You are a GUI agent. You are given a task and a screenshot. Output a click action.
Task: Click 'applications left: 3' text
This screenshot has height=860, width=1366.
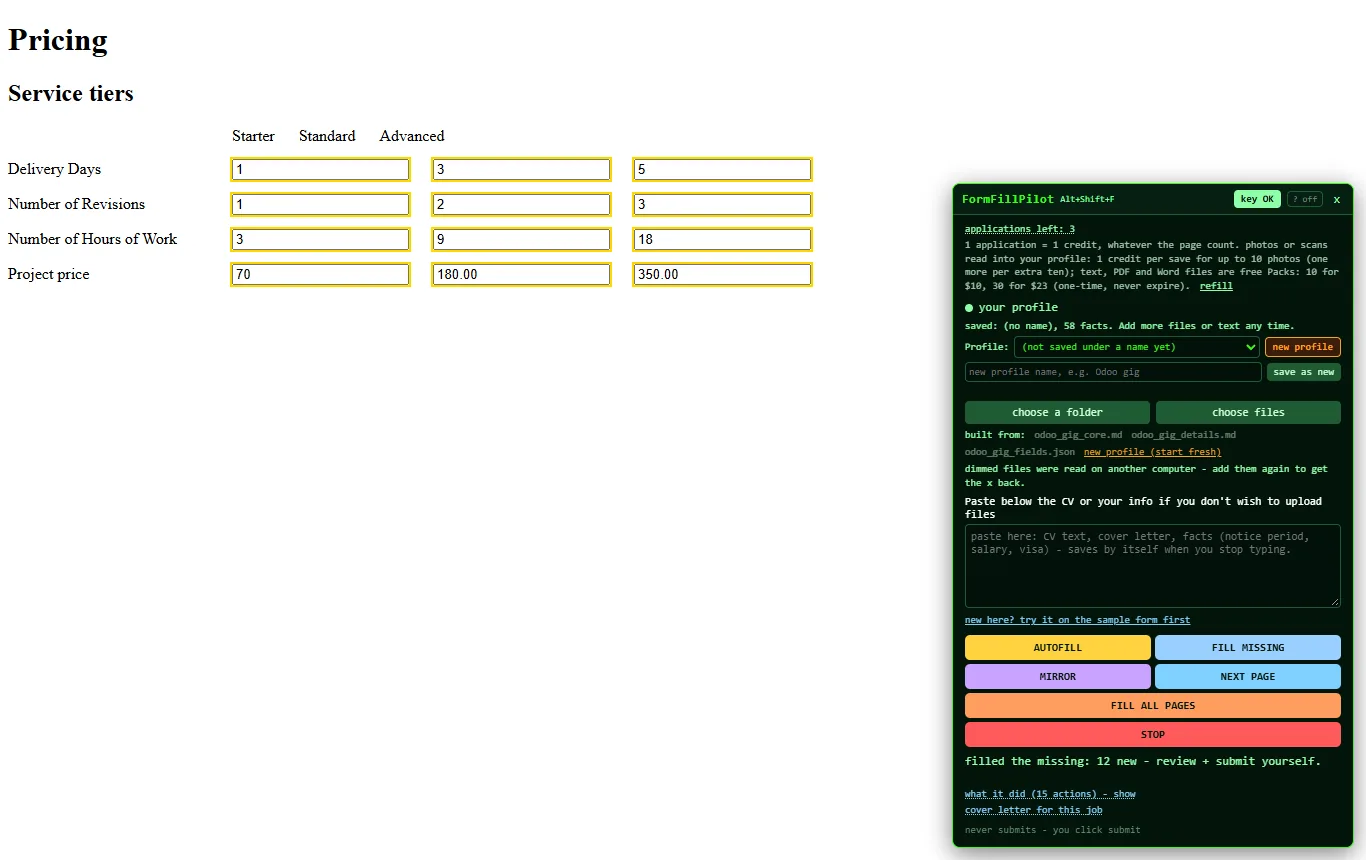(x=1020, y=229)
